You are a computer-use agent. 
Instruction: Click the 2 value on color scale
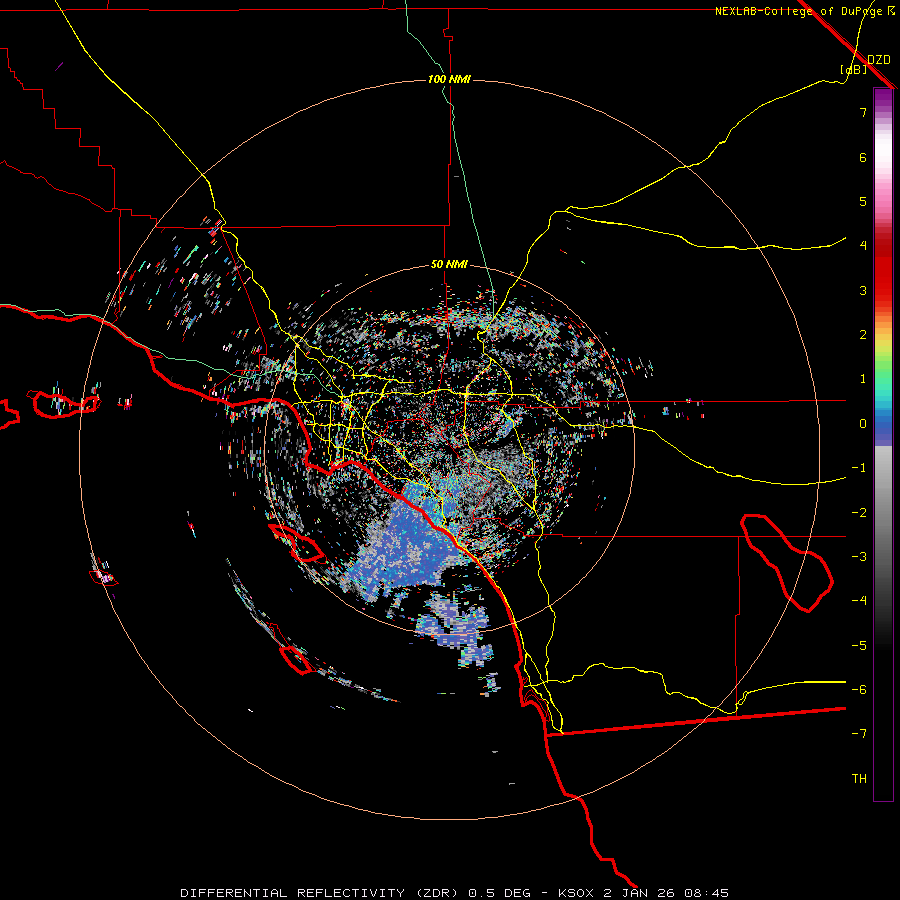click(863, 335)
